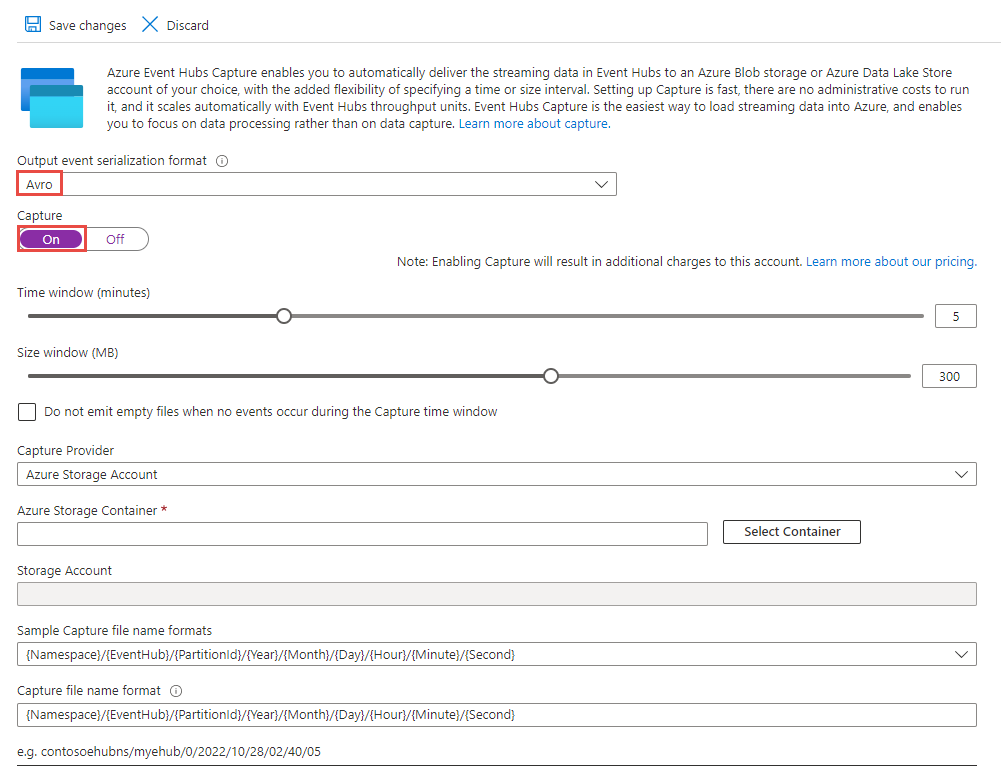Screen dimensions: 1001x783
Task: Click the Save changes command
Action: coord(75,24)
